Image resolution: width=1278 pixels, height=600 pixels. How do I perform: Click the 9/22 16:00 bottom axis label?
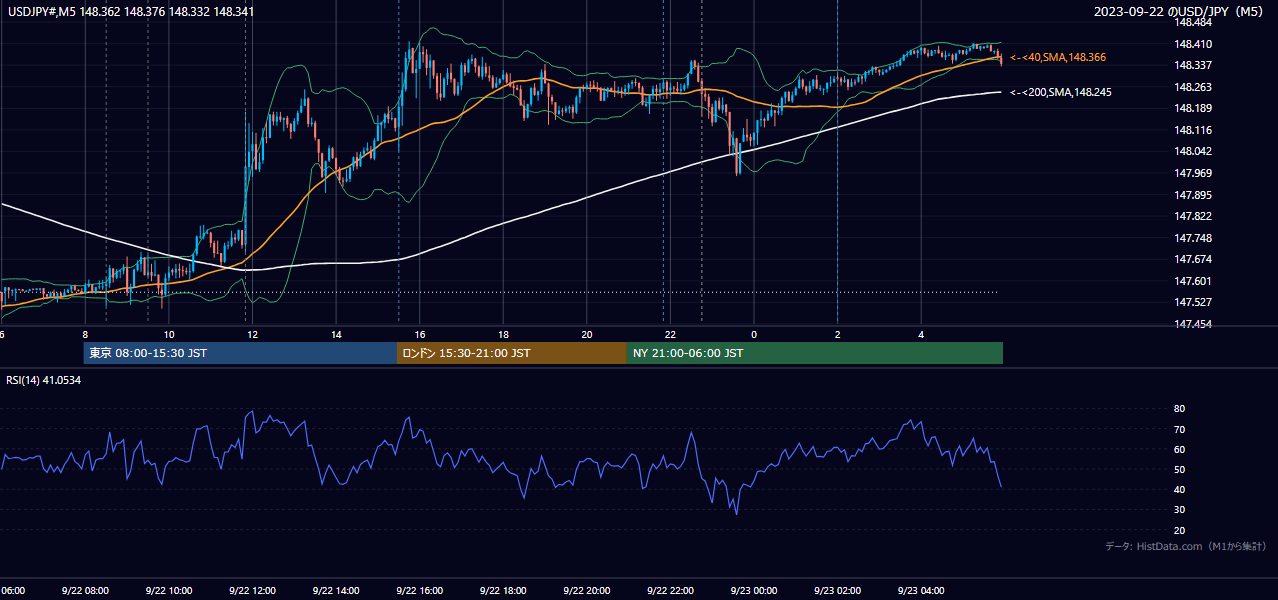[420, 590]
